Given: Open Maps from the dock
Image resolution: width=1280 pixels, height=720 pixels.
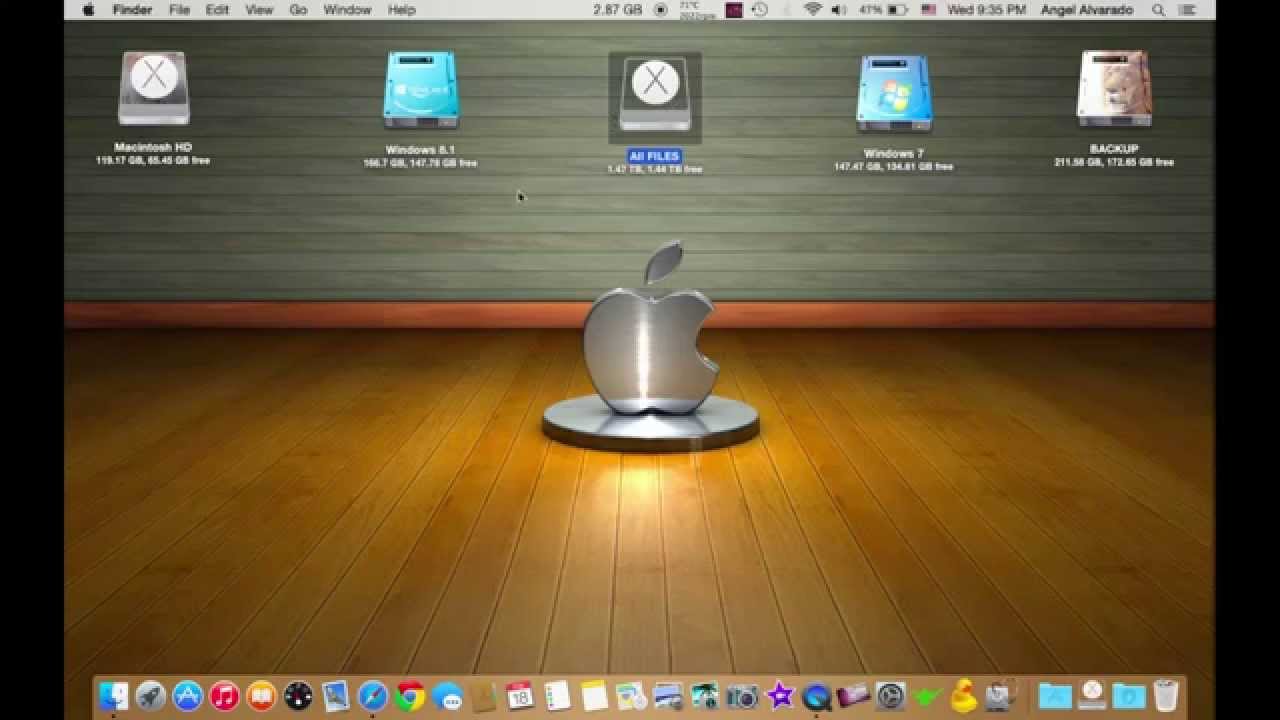Looking at the screenshot, I should click(x=631, y=696).
